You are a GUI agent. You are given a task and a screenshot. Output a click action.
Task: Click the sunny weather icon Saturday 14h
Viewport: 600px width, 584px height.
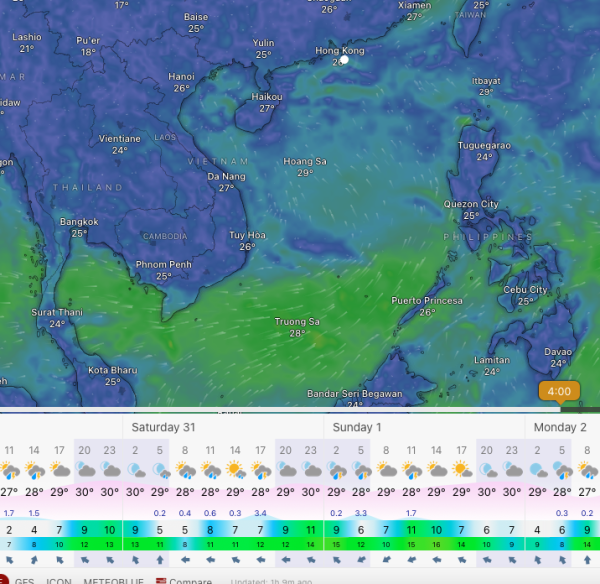235,470
